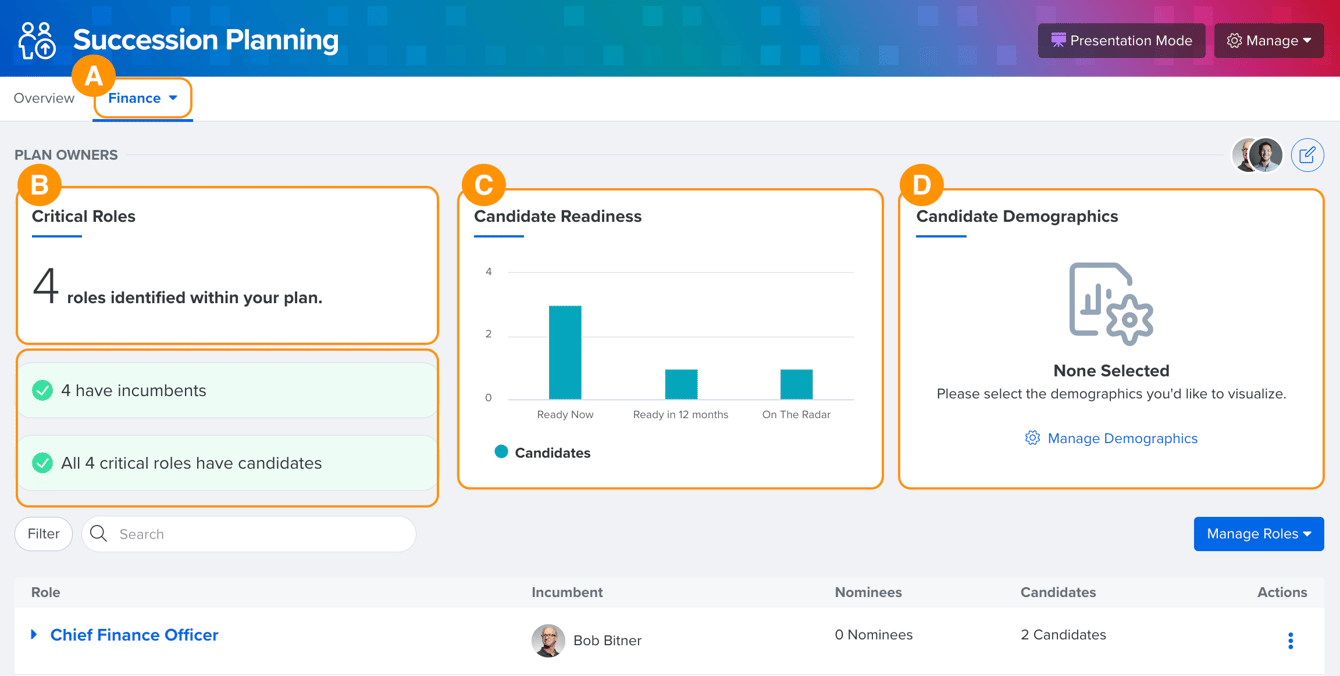Open the Manage dropdown in the header
Viewport: 1340px width, 676px height.
point(1269,41)
